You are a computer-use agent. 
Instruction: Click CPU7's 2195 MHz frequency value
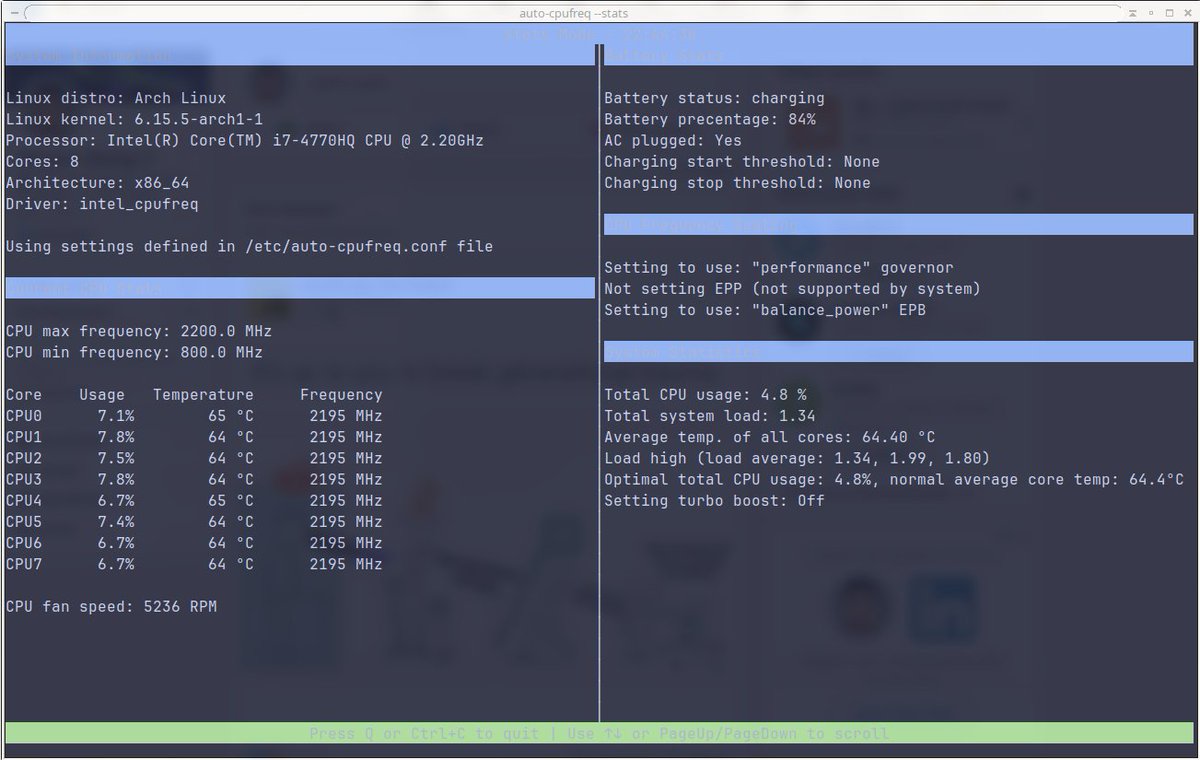click(x=346, y=564)
